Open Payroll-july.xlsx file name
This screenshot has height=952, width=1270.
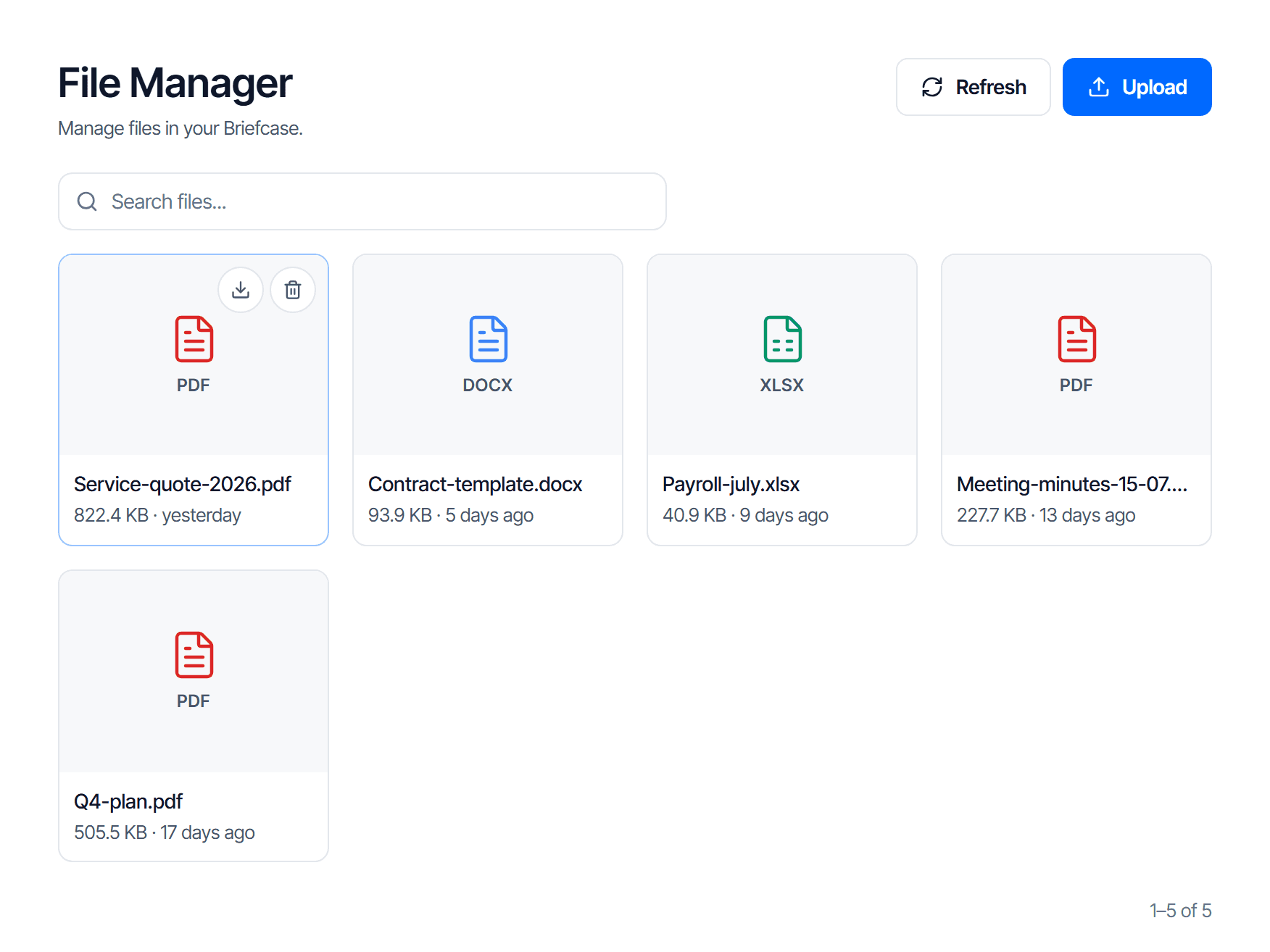pos(731,484)
